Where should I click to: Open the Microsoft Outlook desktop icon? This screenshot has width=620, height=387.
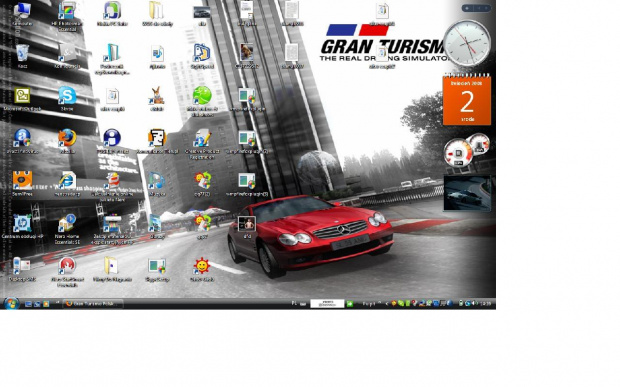pos(22,96)
